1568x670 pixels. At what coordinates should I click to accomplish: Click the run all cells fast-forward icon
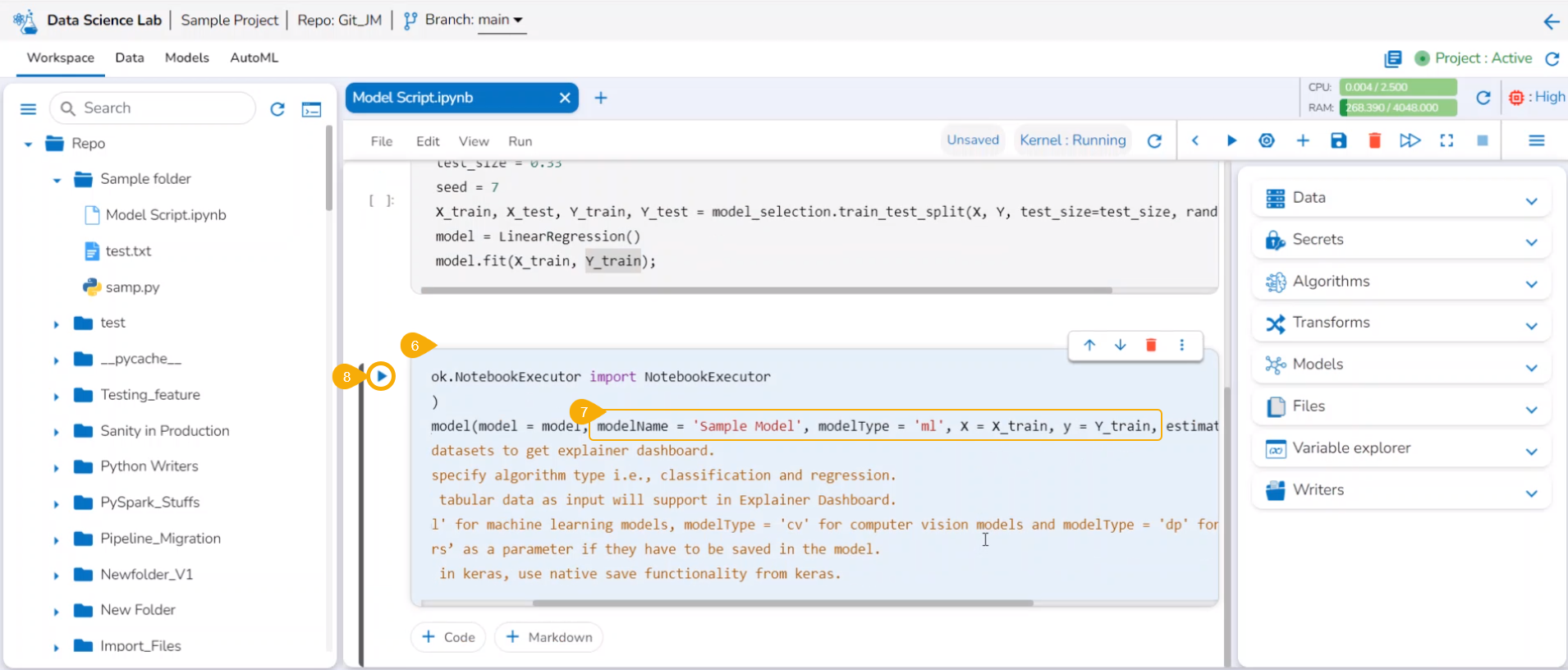[1410, 140]
